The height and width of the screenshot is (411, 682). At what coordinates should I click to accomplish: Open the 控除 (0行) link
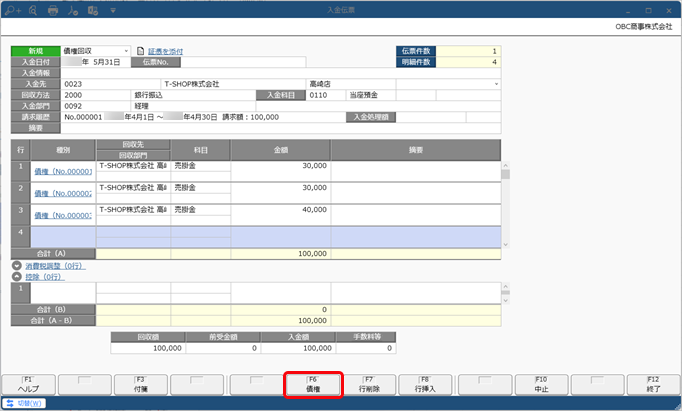click(x=45, y=277)
